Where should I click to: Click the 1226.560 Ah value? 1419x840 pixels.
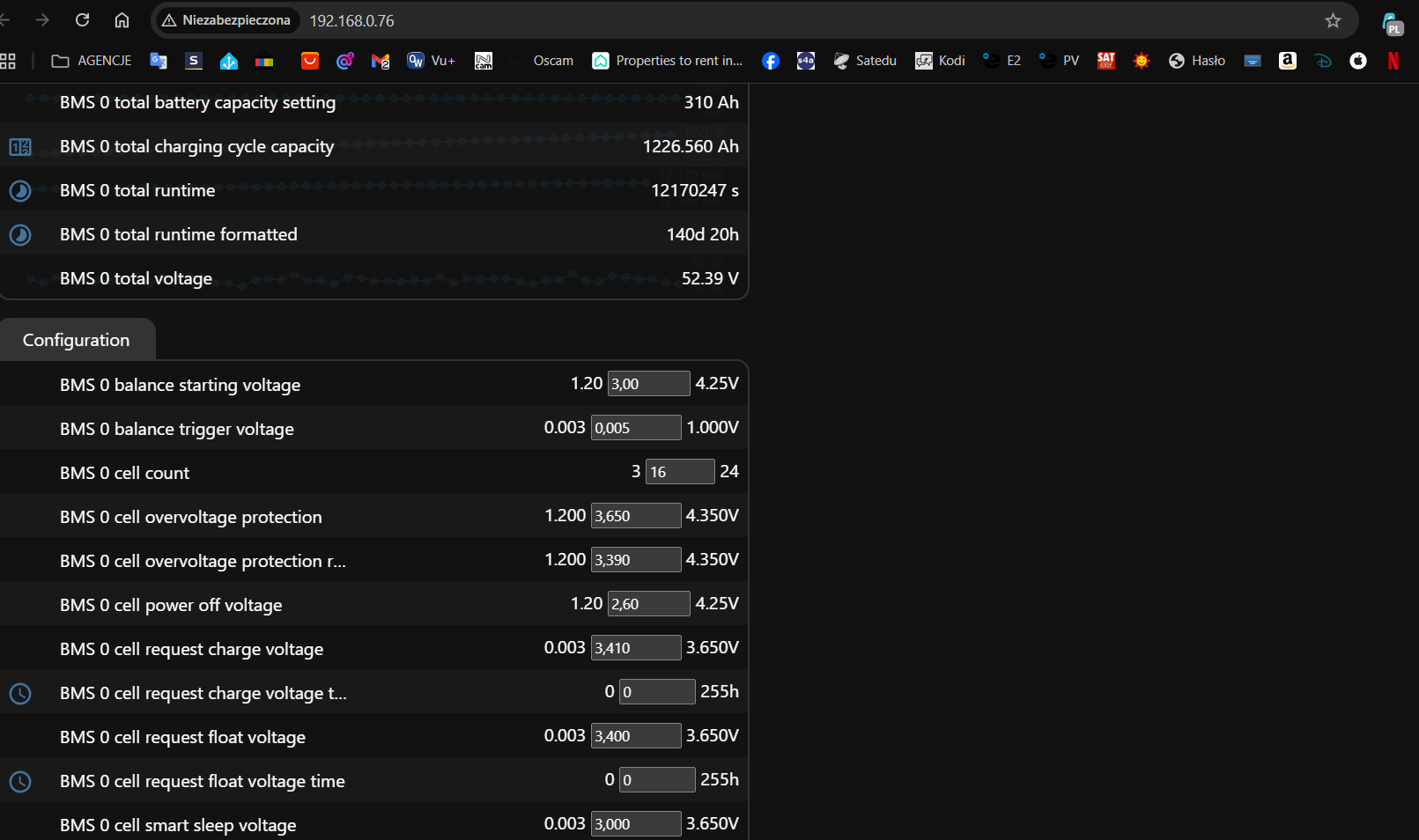(691, 146)
